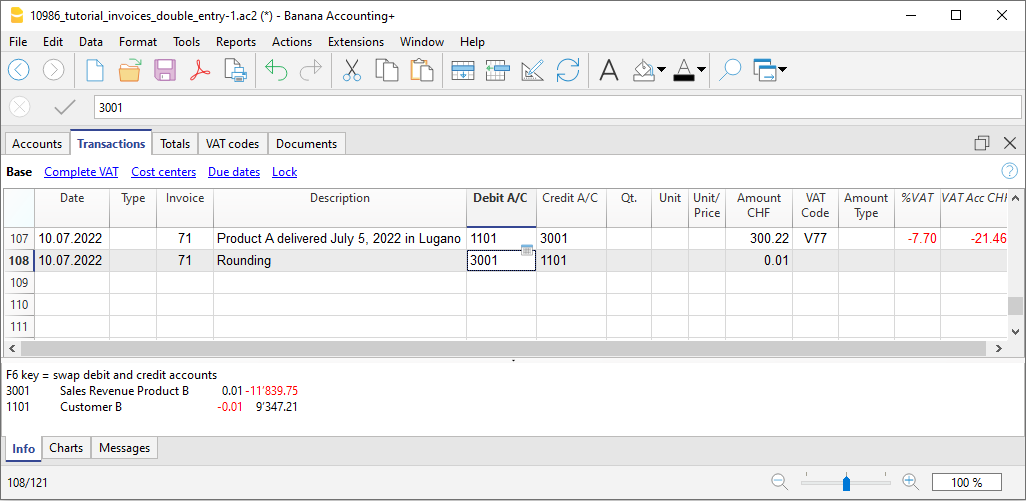Click the Paste clipboard icon
Image resolution: width=1026 pixels, height=501 pixels.
click(x=421, y=70)
